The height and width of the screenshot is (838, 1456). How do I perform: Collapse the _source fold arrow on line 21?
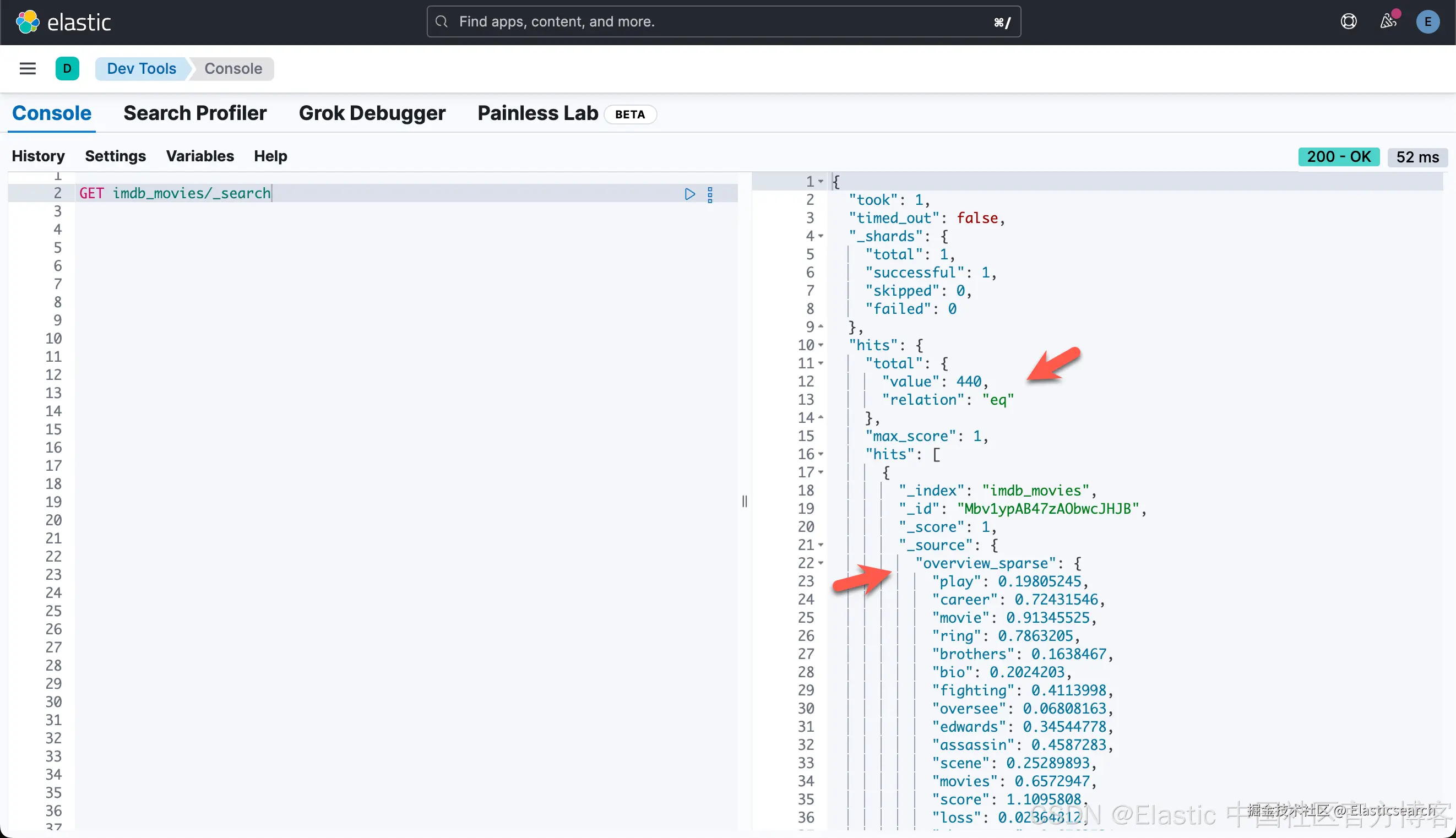point(821,545)
